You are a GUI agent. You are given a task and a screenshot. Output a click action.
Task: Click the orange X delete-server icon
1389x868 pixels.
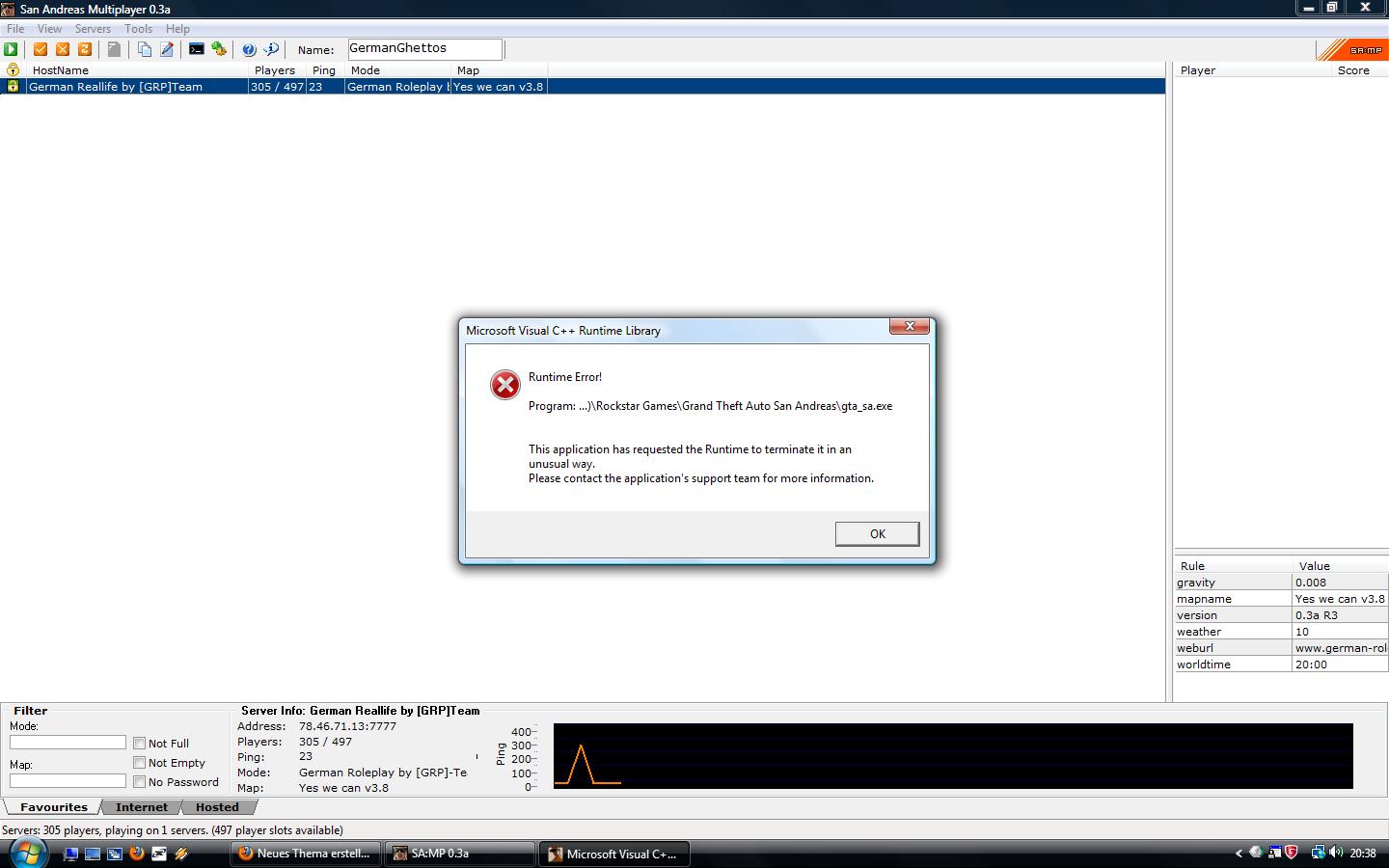click(63, 49)
